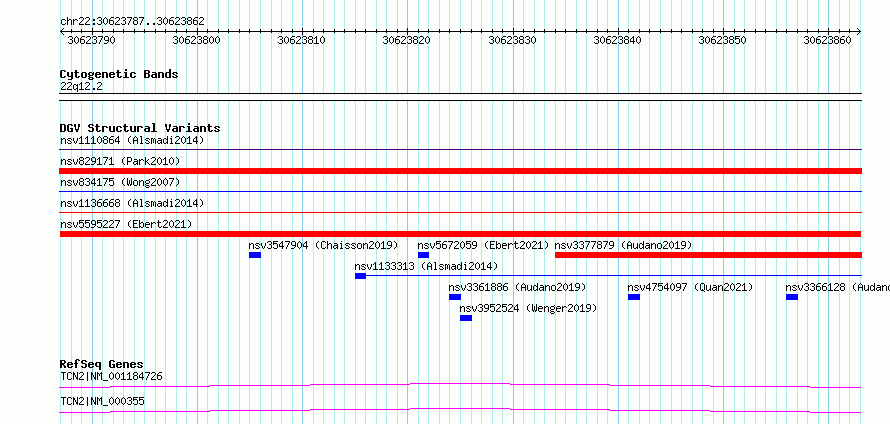Select the blue nsv3361886 variant block
This screenshot has width=890, height=424.
(x=455, y=297)
